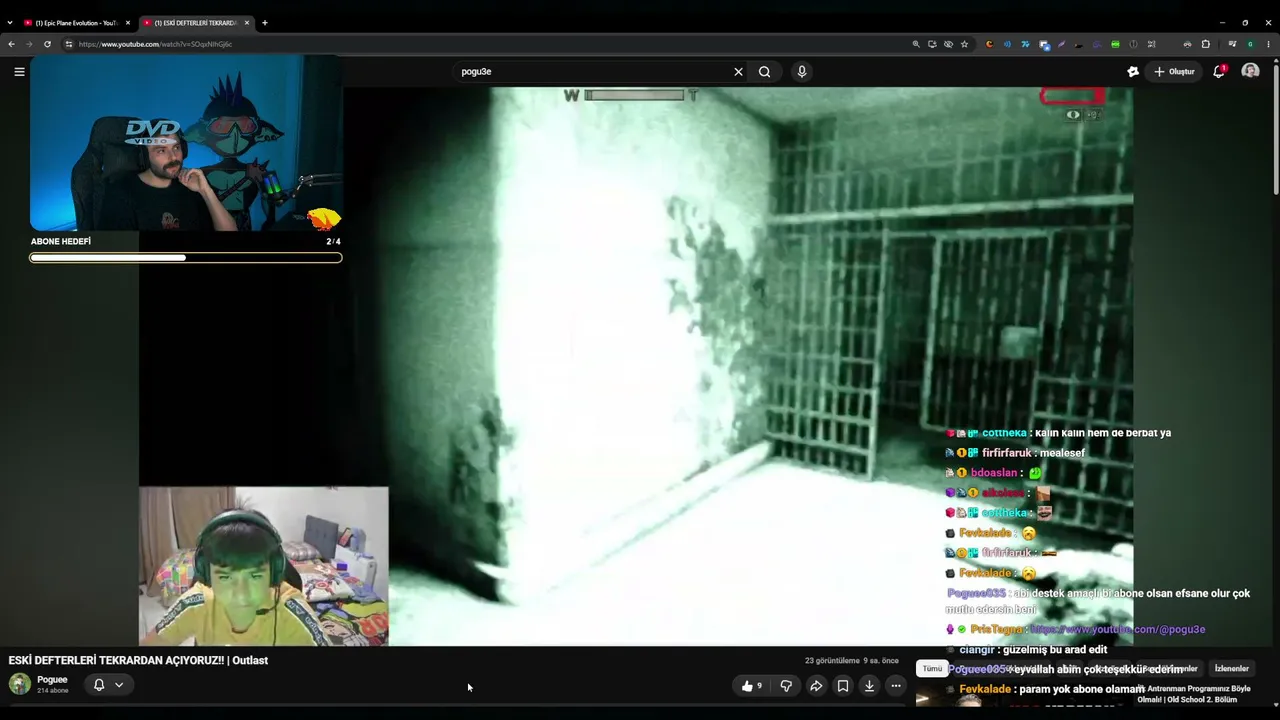View site information in address bar
Viewport: 1280px width, 720px height.
69,44
